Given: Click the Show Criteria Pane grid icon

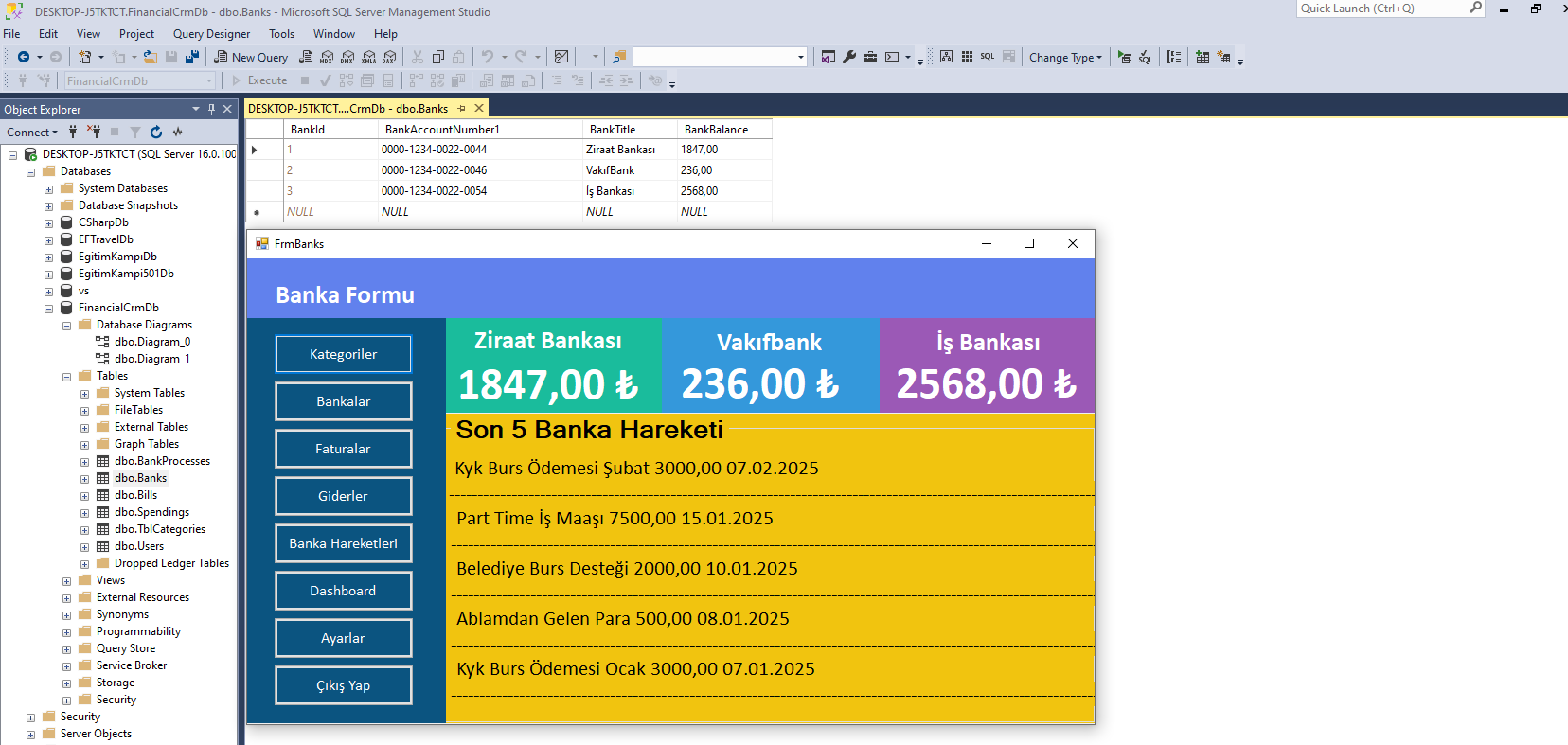Looking at the screenshot, I should [x=967, y=57].
